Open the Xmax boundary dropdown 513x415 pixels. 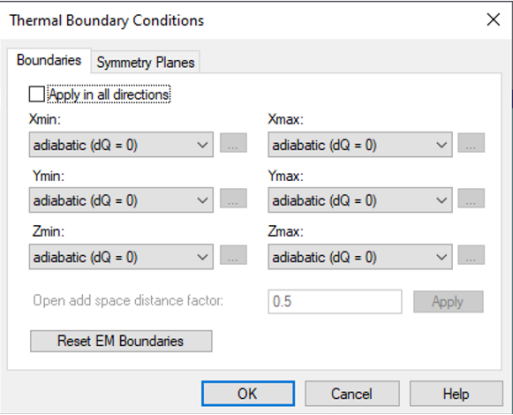[x=360, y=145]
